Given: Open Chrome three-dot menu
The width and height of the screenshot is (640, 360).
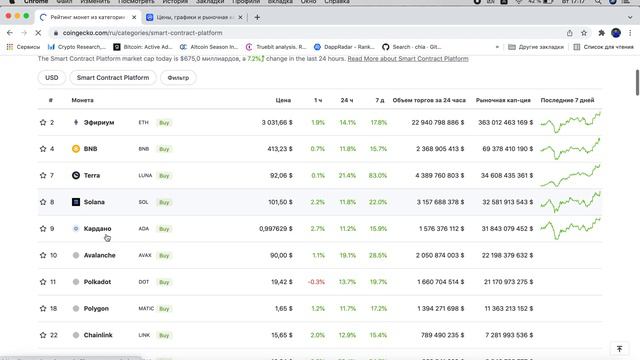Looking at the screenshot, I should (x=630, y=33).
